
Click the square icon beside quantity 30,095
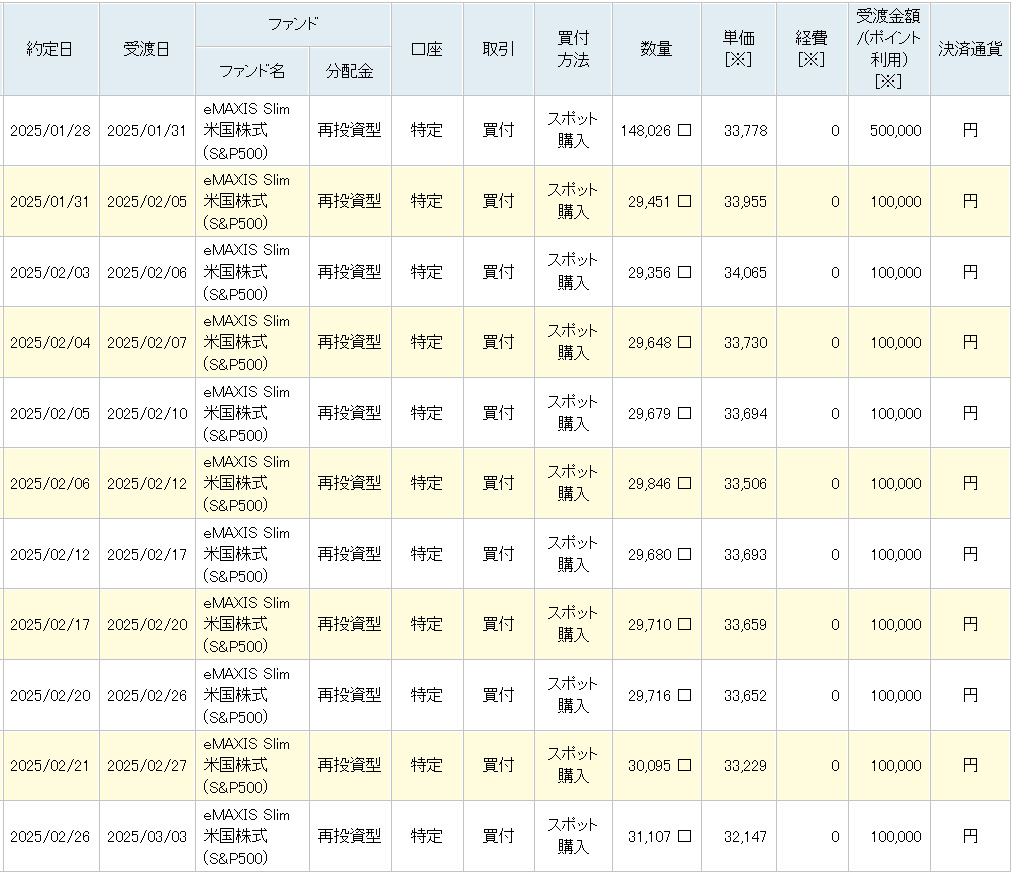[x=684, y=765]
